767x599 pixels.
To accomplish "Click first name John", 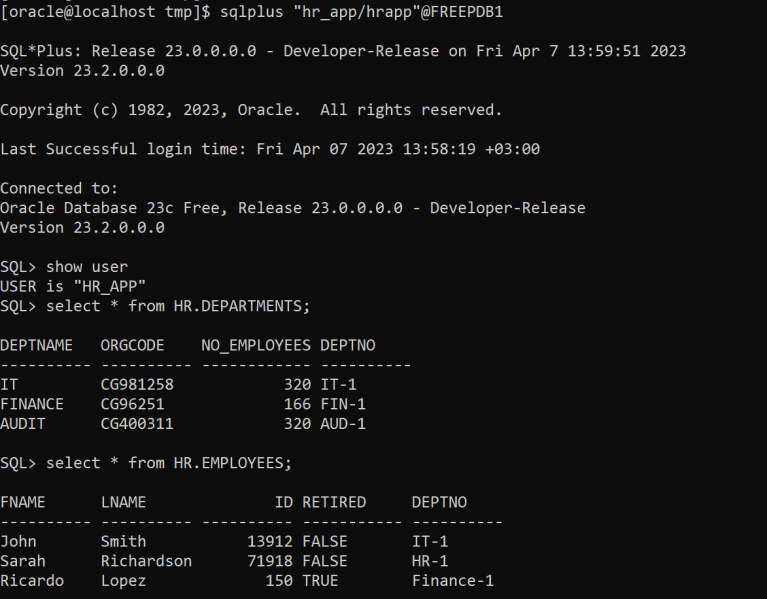I will [x=18, y=541].
